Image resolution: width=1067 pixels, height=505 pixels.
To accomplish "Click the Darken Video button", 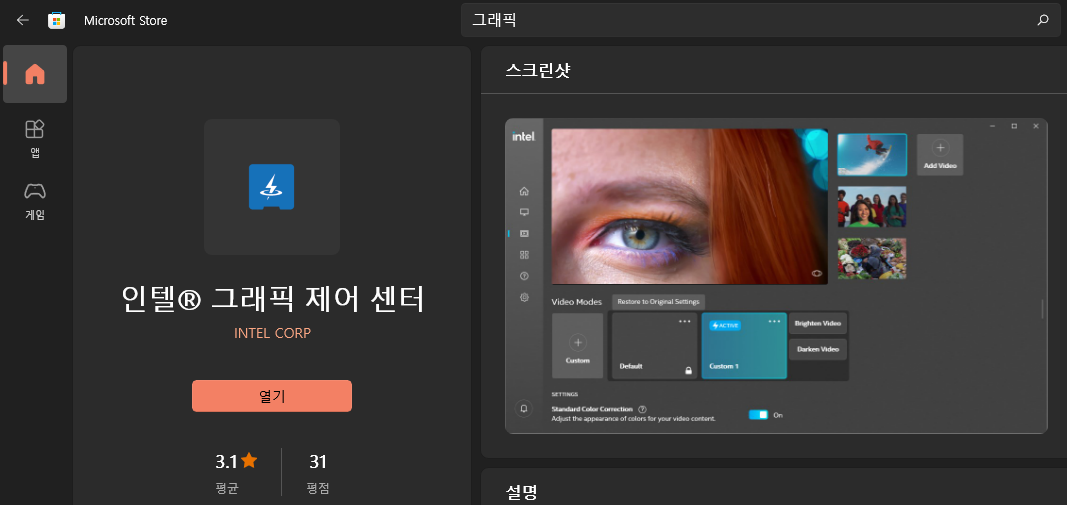I will click(818, 349).
